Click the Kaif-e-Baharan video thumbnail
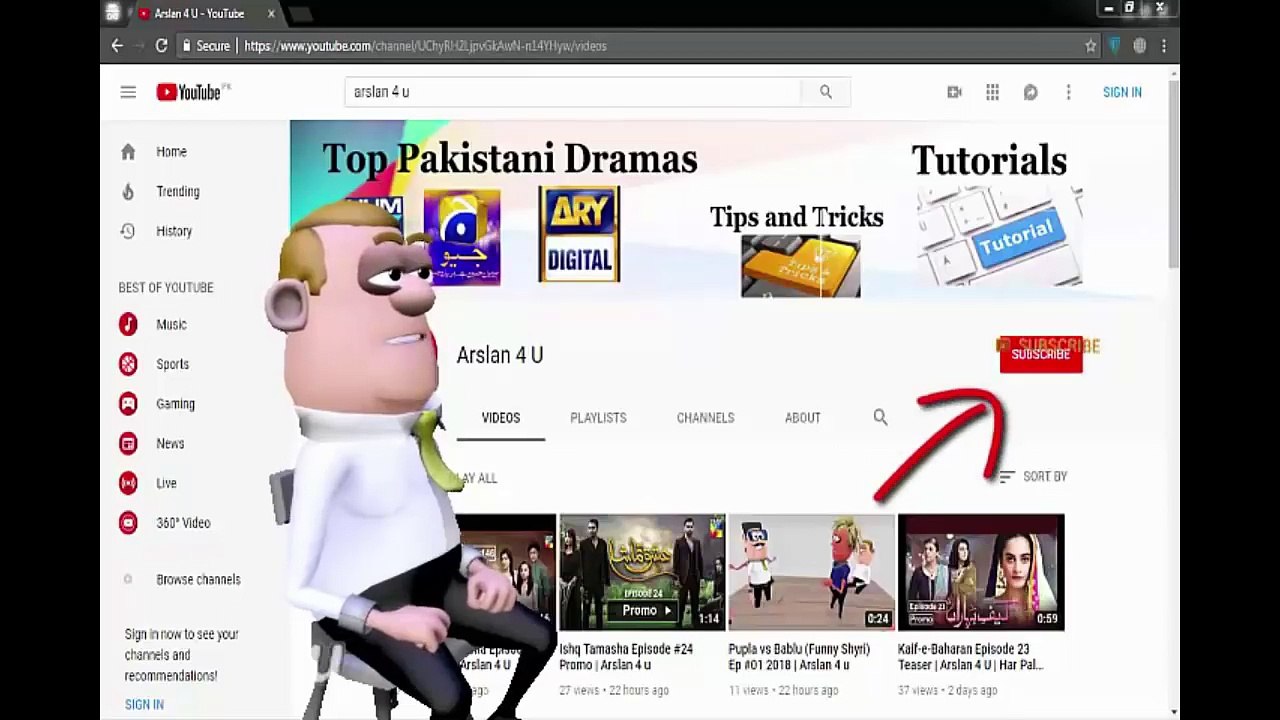Viewport: 1280px width, 720px height. (981, 572)
